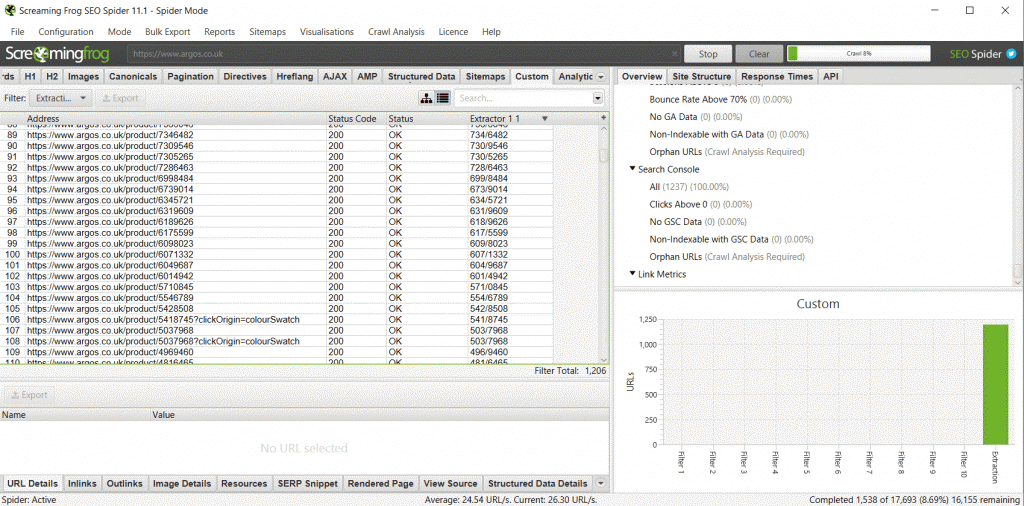Open the Rendered Page tab
The width and height of the screenshot is (1024, 506).
381,484
